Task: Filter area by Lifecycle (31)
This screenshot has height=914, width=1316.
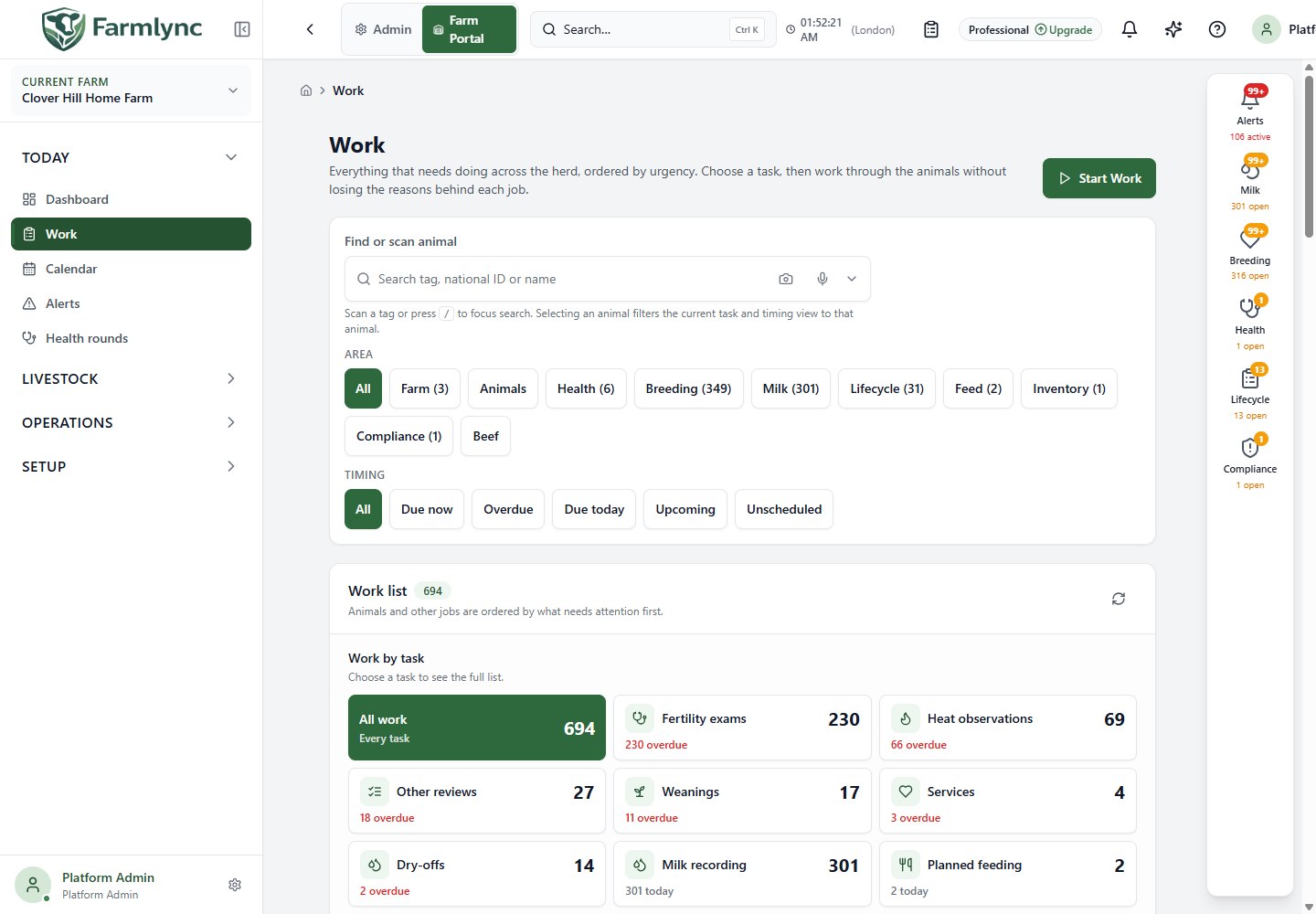Action: tap(887, 388)
